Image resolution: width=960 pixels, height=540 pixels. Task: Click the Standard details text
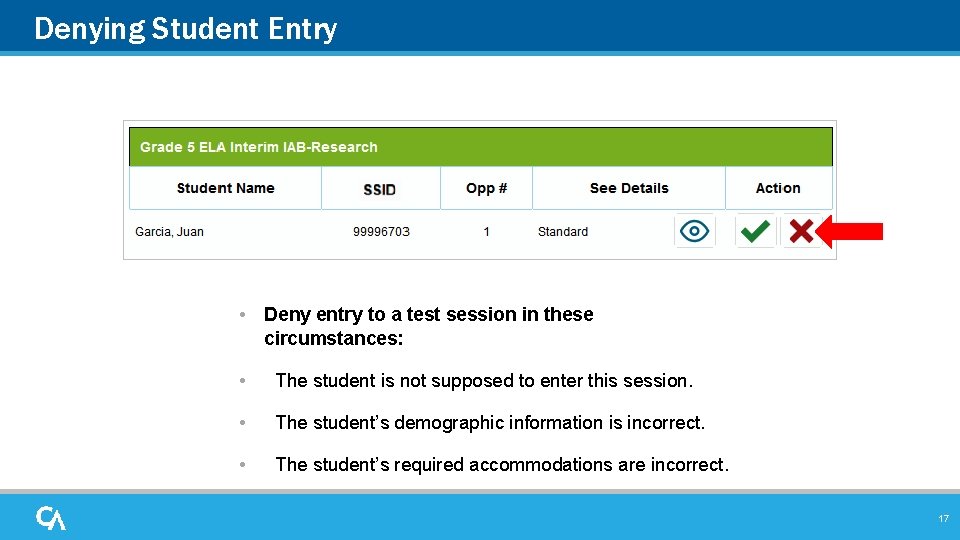(x=563, y=232)
